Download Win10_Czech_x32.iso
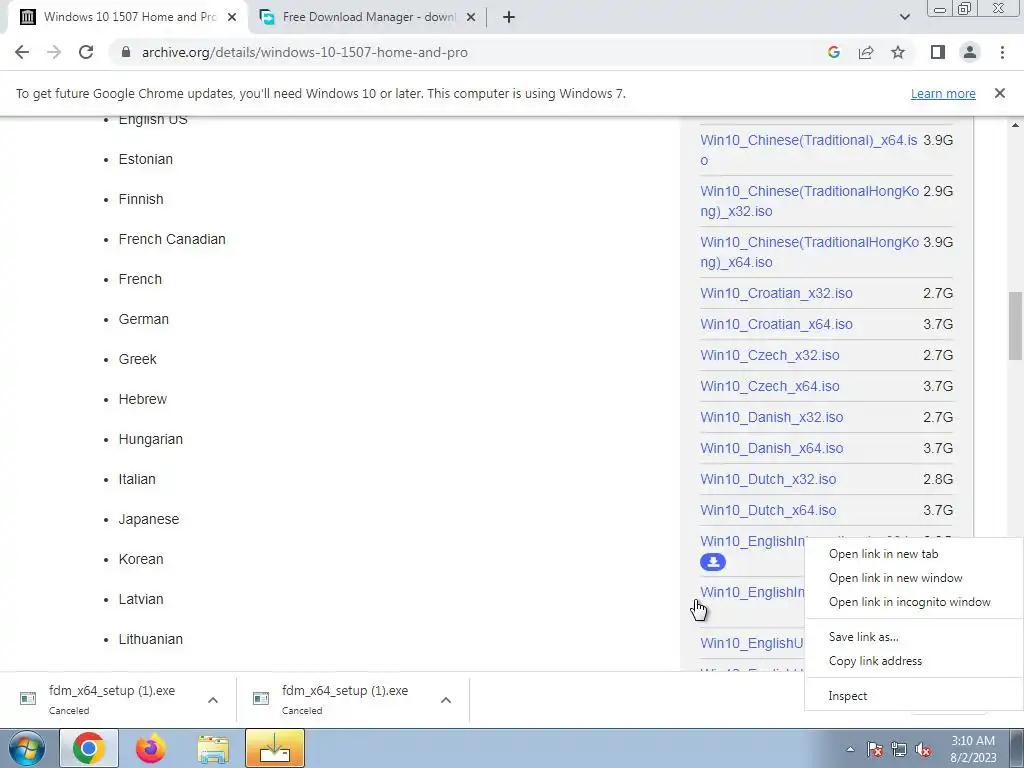 (x=770, y=355)
